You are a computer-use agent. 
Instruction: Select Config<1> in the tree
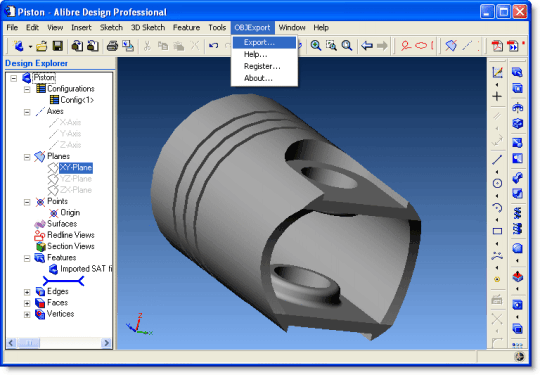point(77,100)
